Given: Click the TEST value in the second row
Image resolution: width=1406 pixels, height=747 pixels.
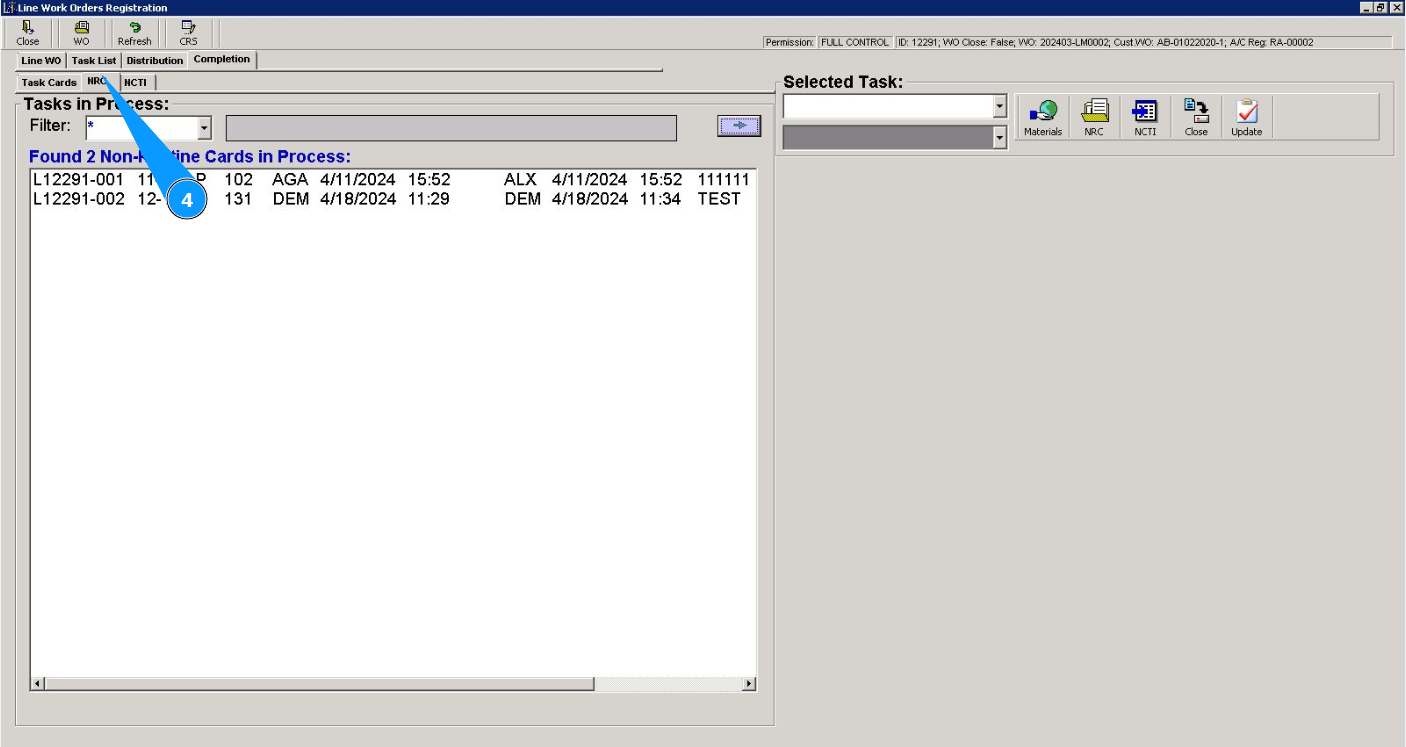Looking at the screenshot, I should pyautogui.click(x=719, y=199).
